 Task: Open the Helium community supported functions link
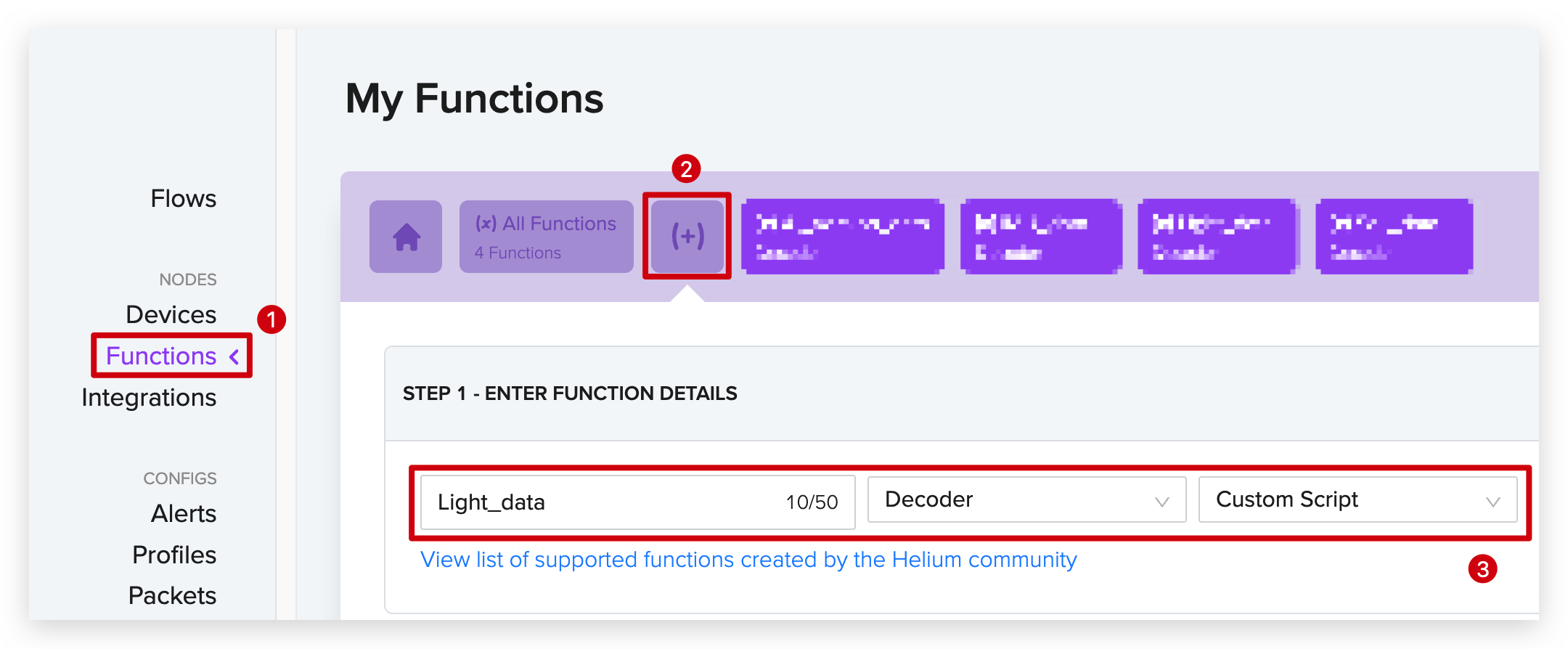pos(748,560)
